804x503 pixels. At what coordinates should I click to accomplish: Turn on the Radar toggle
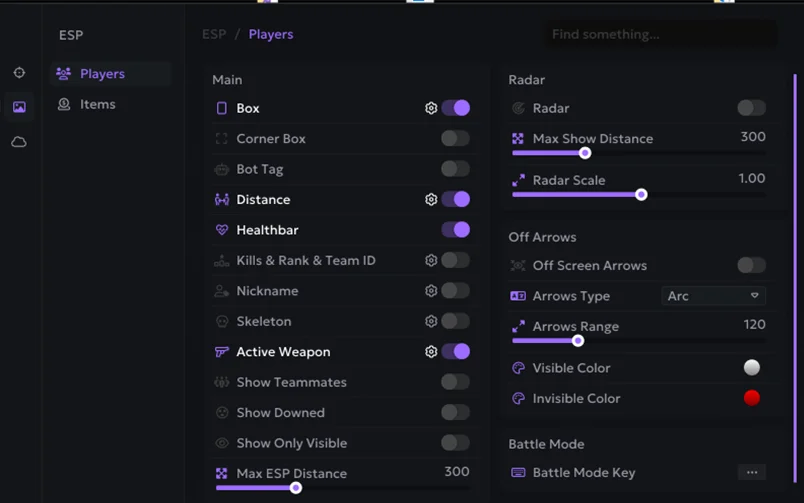tap(751, 108)
